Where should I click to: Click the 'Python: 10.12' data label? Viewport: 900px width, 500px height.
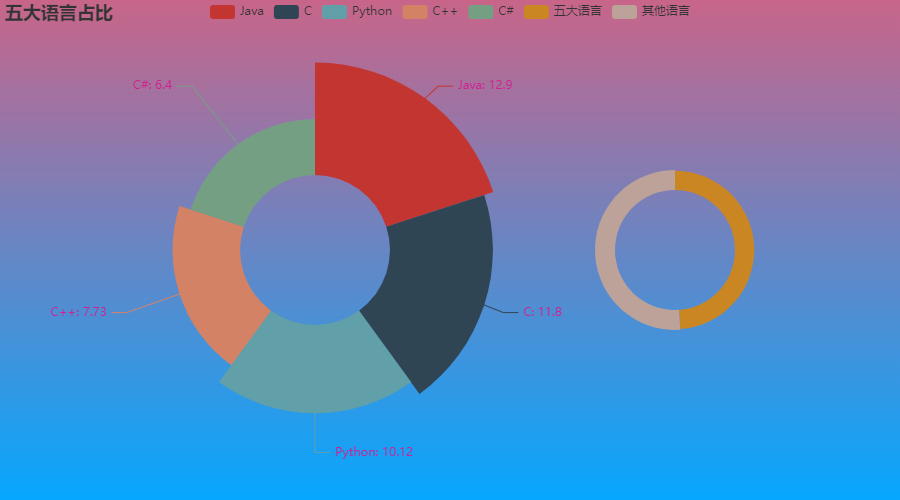374,452
